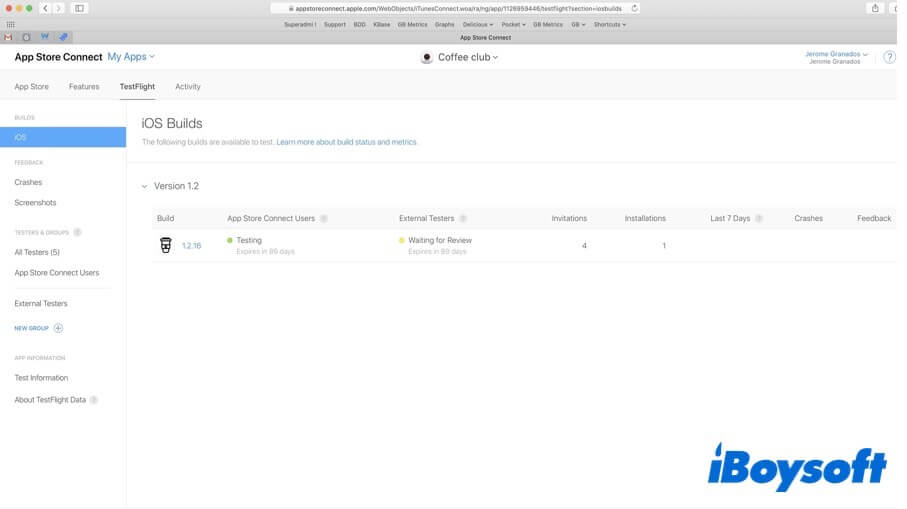Open Learn more about build status link

click(x=346, y=142)
